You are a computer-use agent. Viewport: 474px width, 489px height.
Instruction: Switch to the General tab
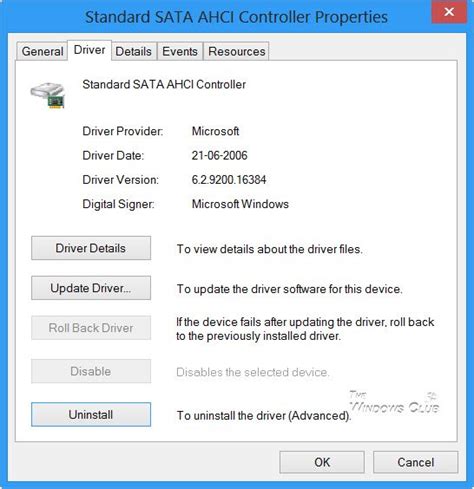point(42,51)
